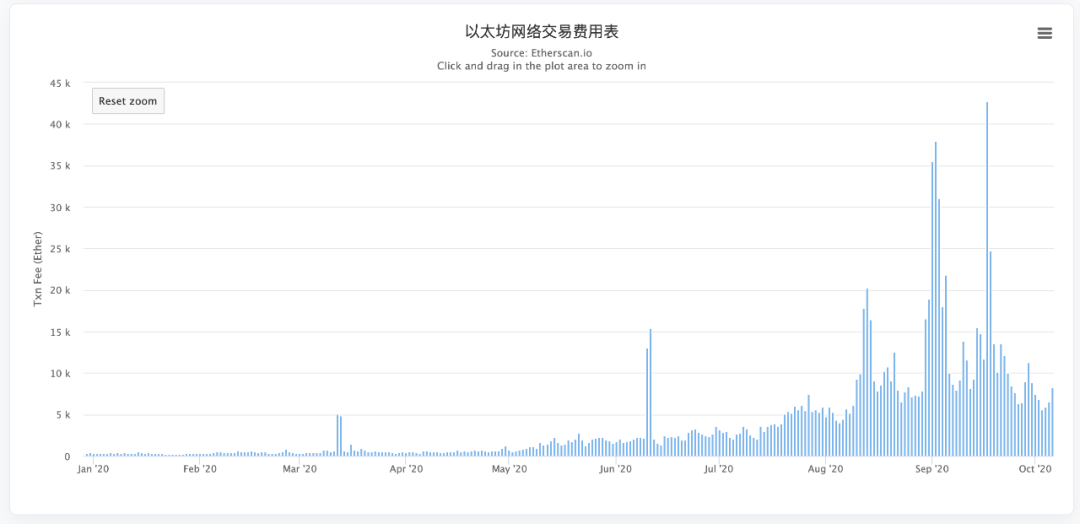Click the 45 k y-axis label

pos(59,83)
